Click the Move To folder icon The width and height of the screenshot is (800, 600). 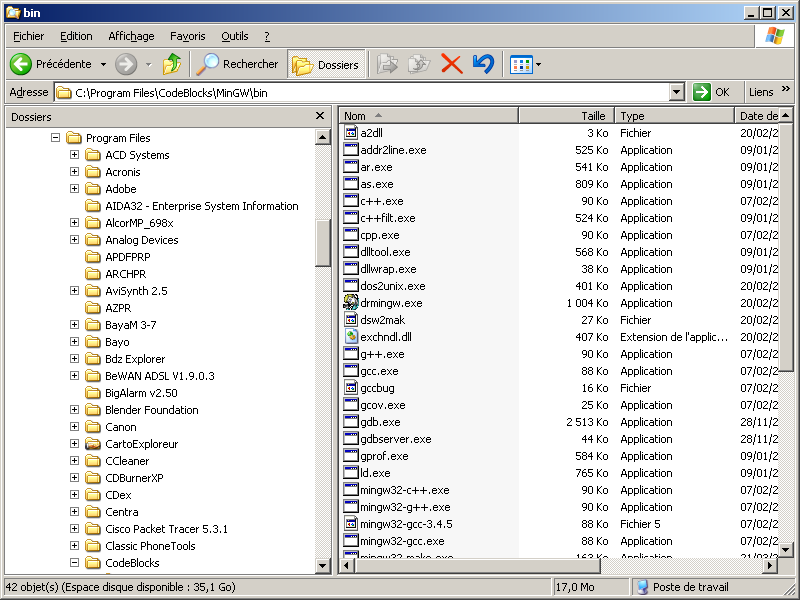tap(387, 64)
